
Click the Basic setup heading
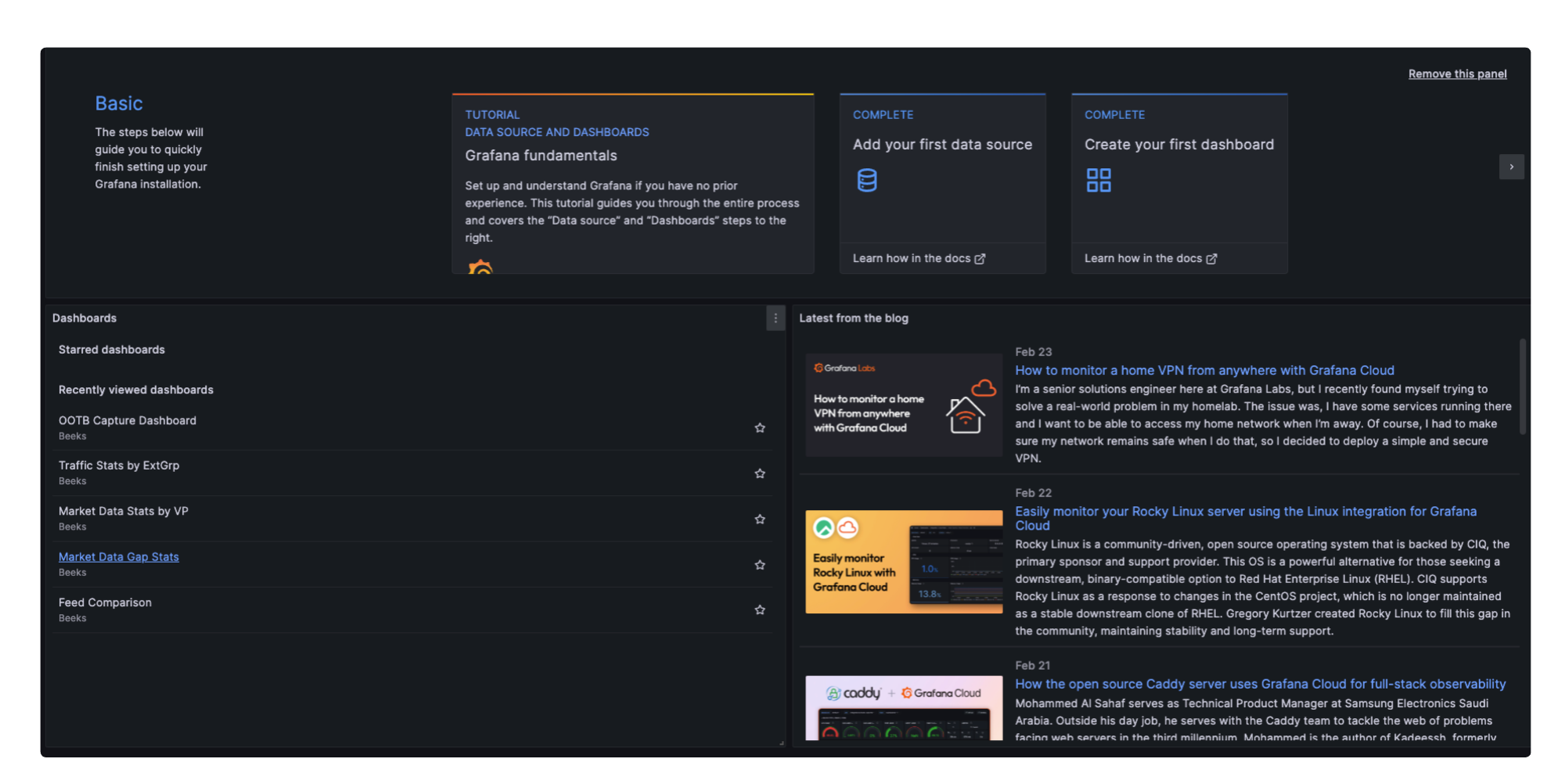[x=119, y=103]
